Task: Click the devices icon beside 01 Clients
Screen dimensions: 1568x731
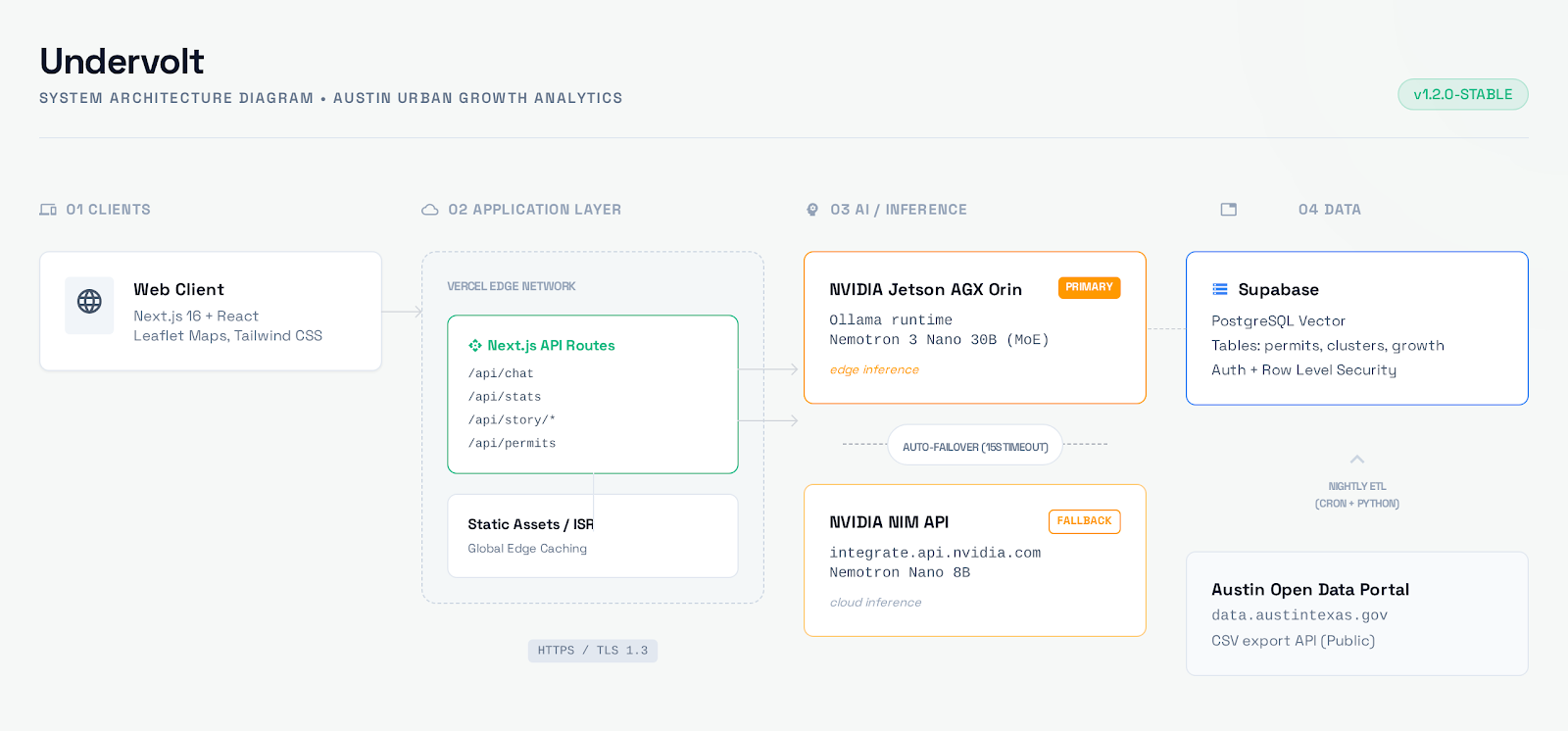Action: 48,210
